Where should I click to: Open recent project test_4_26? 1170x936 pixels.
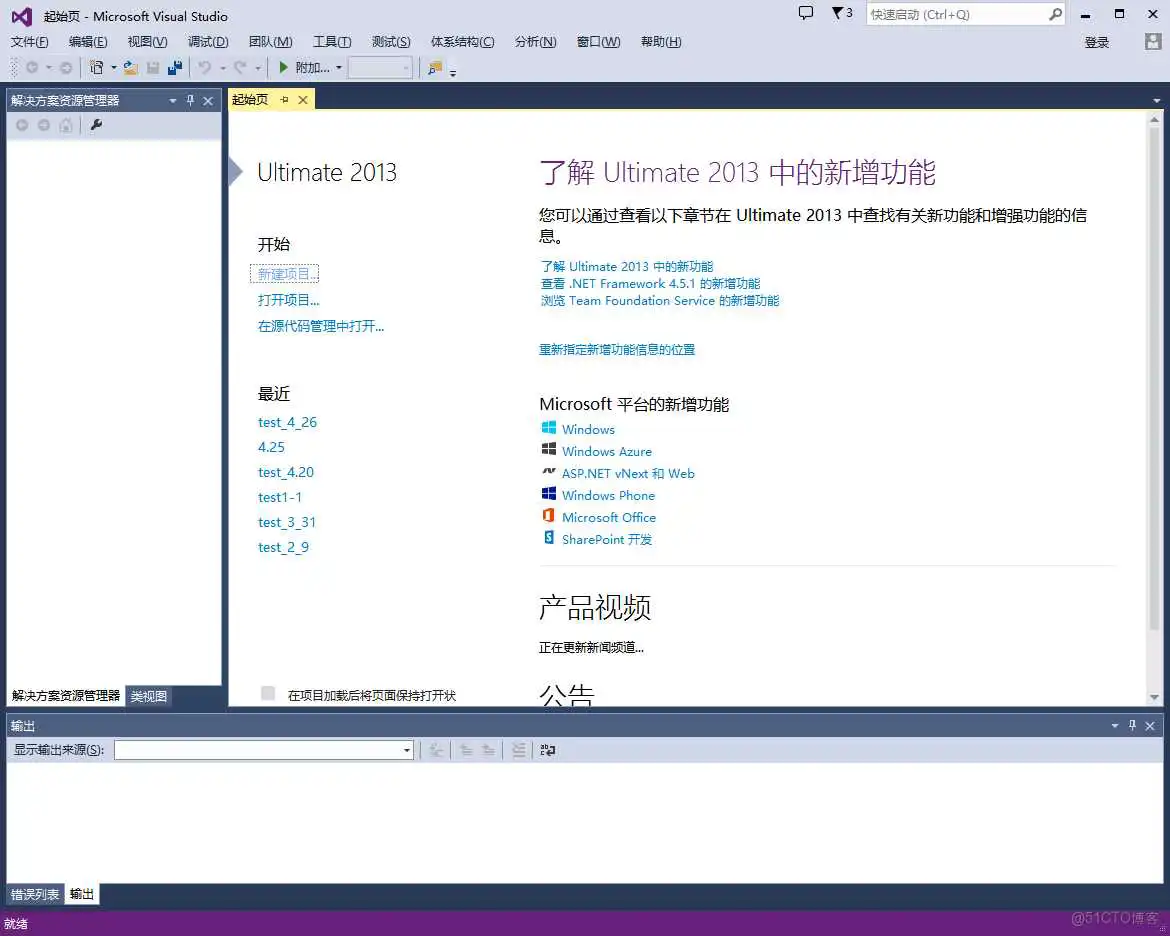287,422
